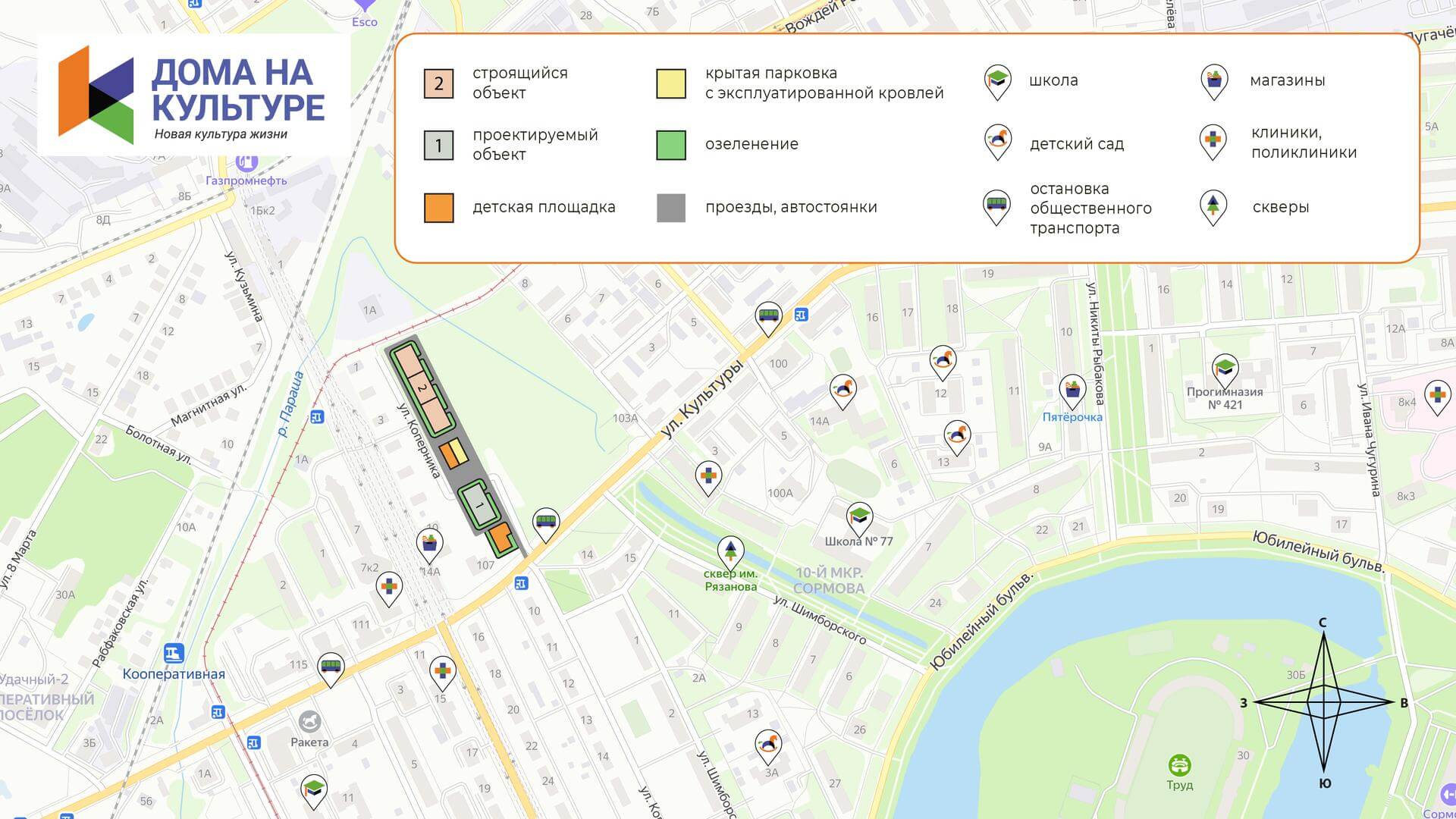The image size is (1456, 819).
Task: Click the compass rose
Action: (1323, 703)
